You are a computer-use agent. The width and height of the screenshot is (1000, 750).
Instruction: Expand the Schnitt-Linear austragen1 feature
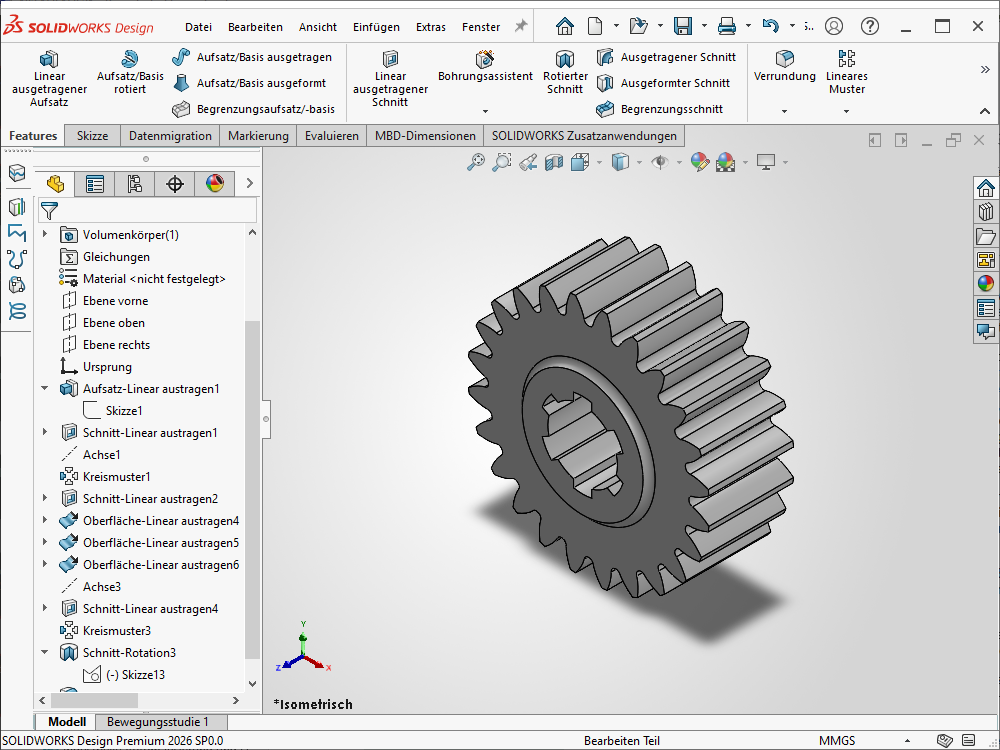pyautogui.click(x=44, y=433)
